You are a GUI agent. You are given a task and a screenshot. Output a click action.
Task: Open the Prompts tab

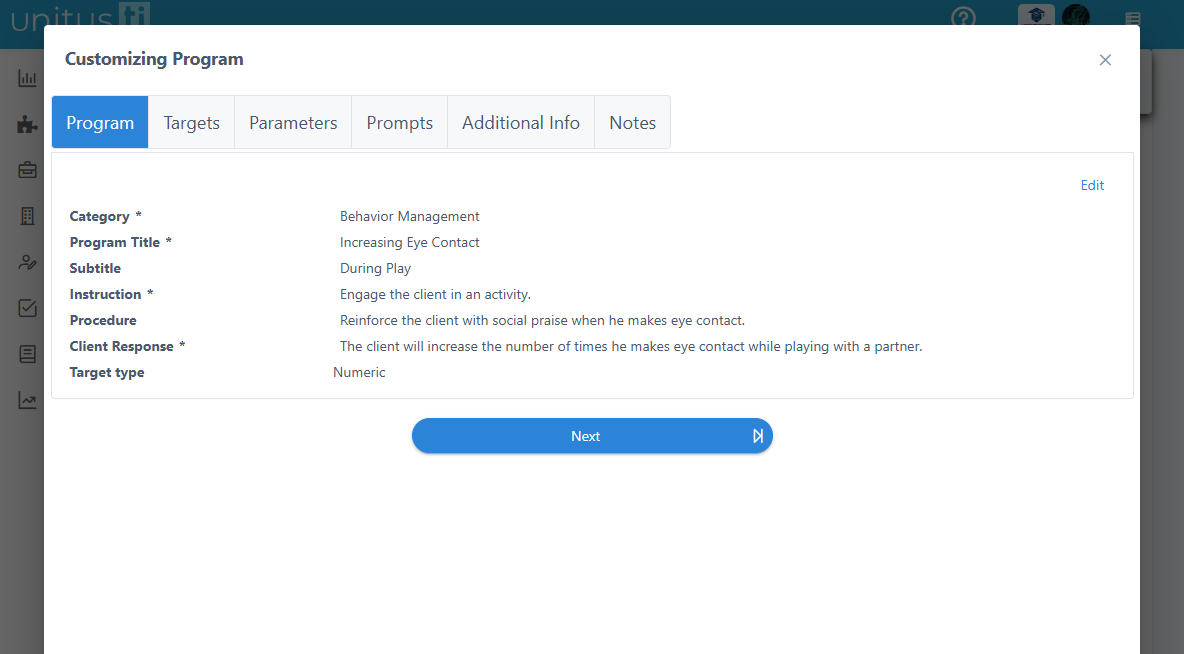pos(399,122)
